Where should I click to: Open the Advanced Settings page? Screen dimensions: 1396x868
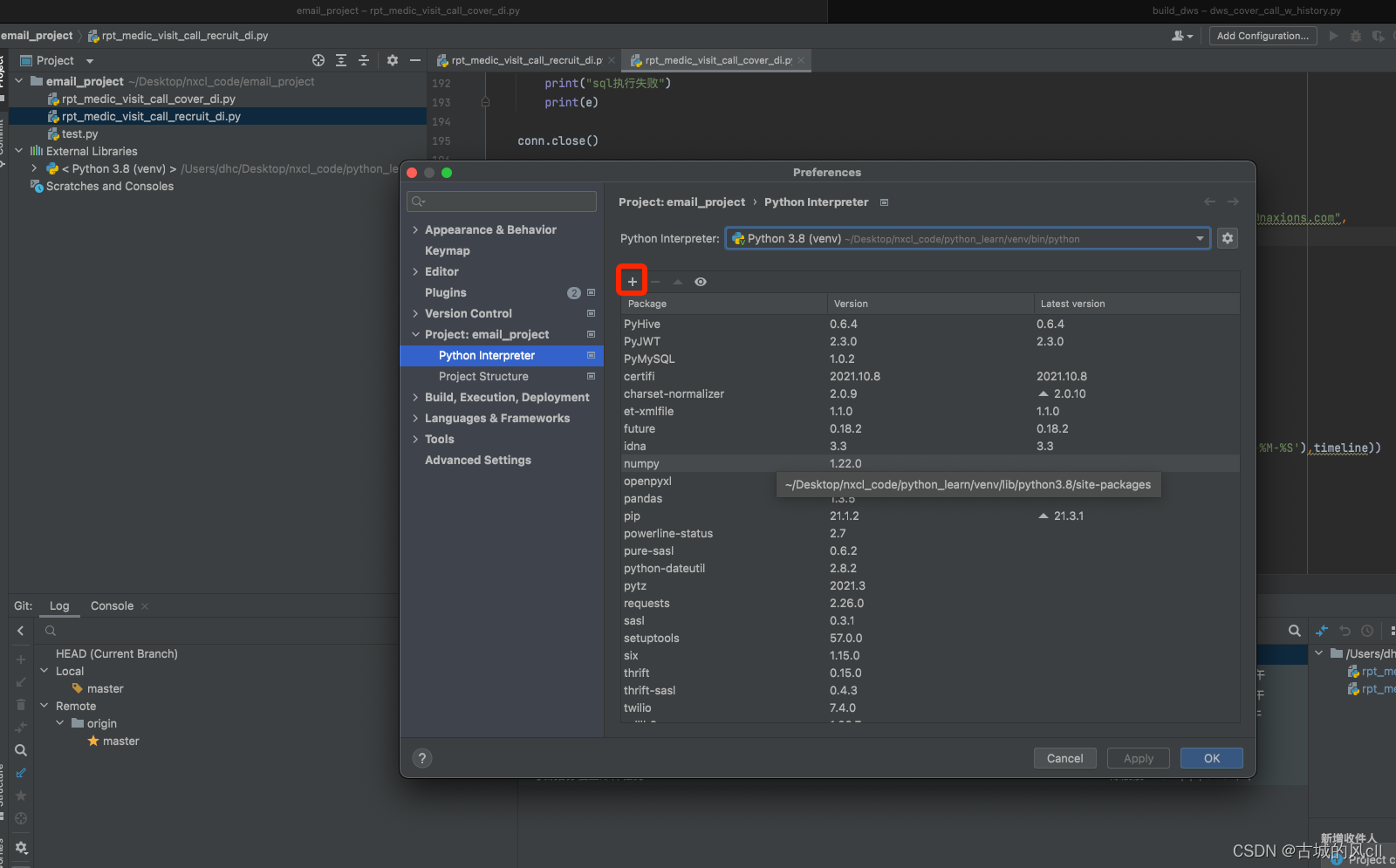(x=478, y=460)
